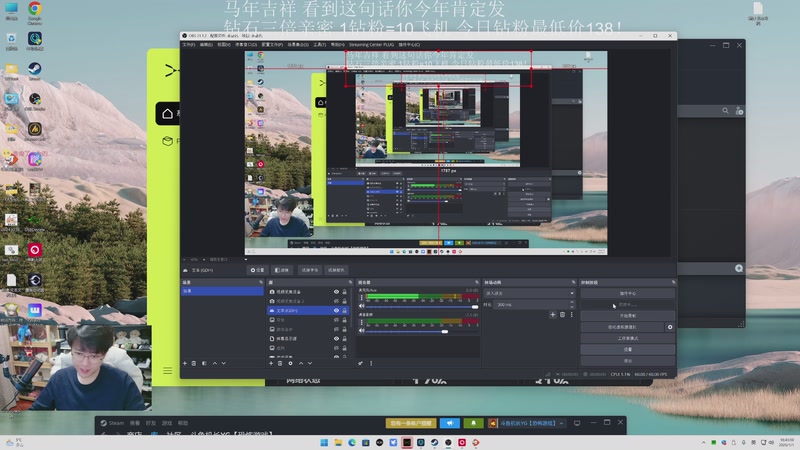This screenshot has width=800, height=450.
Task: Remove the selected scene using the 场景 dock trash icon
Action: tap(194, 363)
